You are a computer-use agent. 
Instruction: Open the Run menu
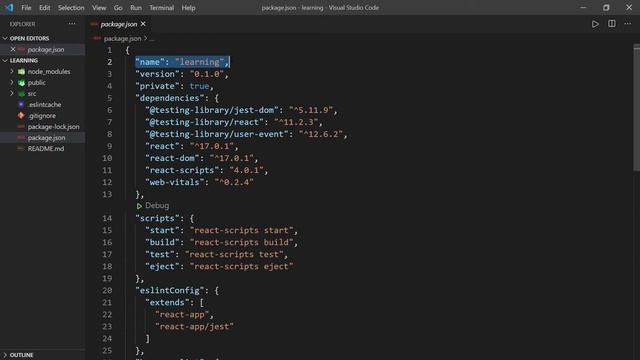[x=136, y=8]
